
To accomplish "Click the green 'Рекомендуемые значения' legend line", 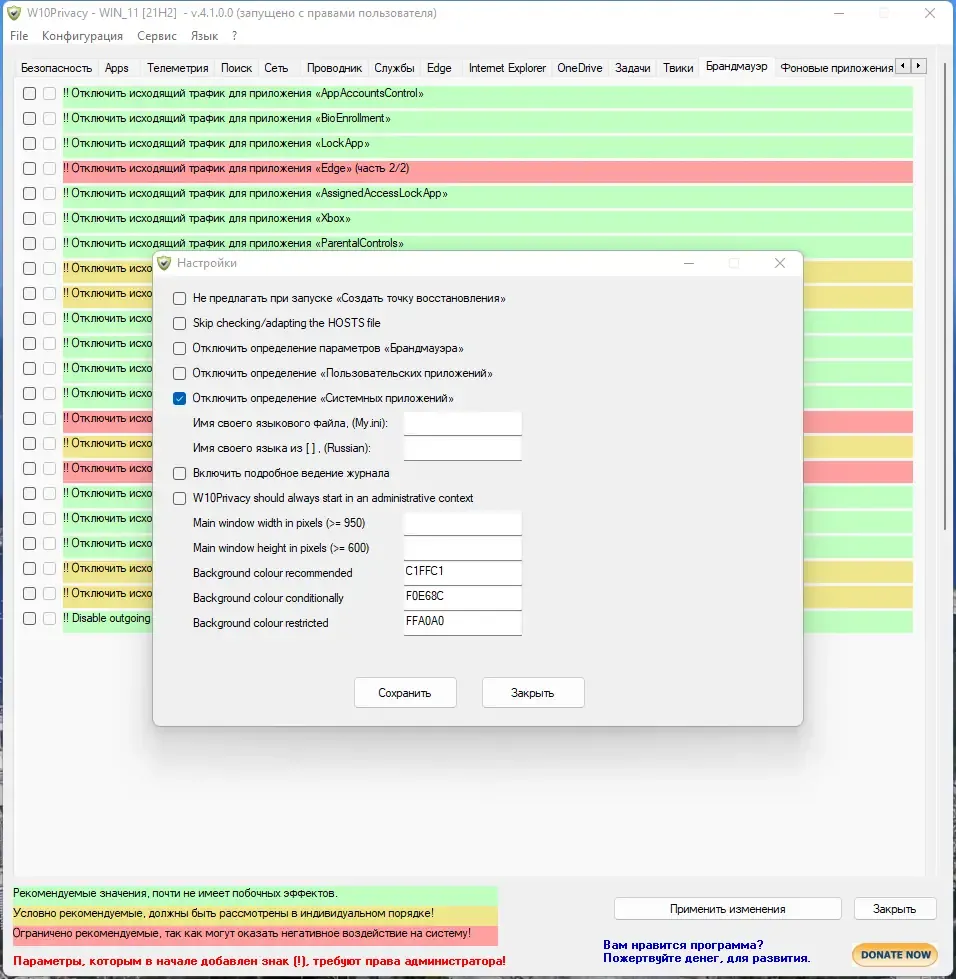I will (255, 893).
